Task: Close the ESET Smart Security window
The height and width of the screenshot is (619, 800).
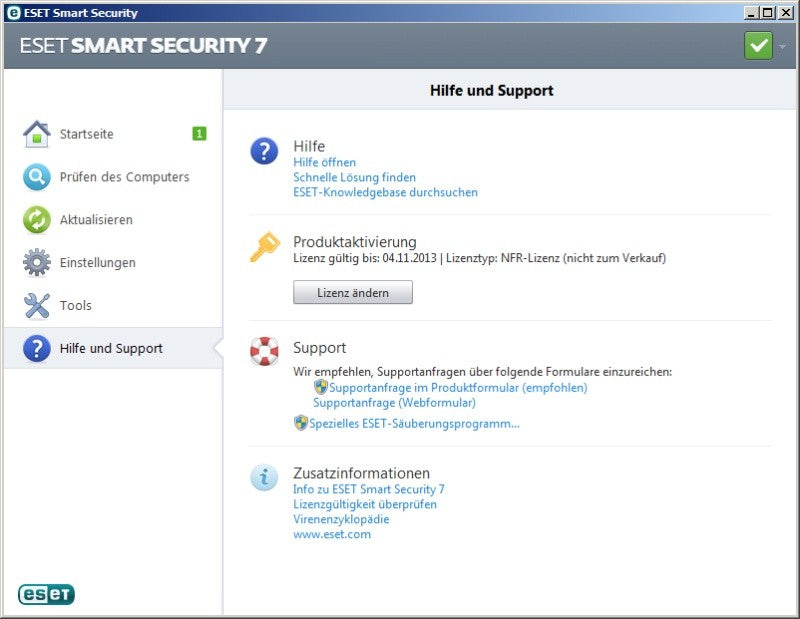Action: coord(786,13)
